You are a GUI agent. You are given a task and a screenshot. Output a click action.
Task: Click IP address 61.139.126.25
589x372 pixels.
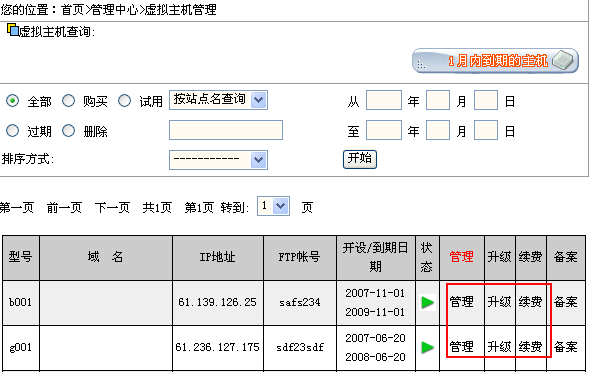[217, 302]
